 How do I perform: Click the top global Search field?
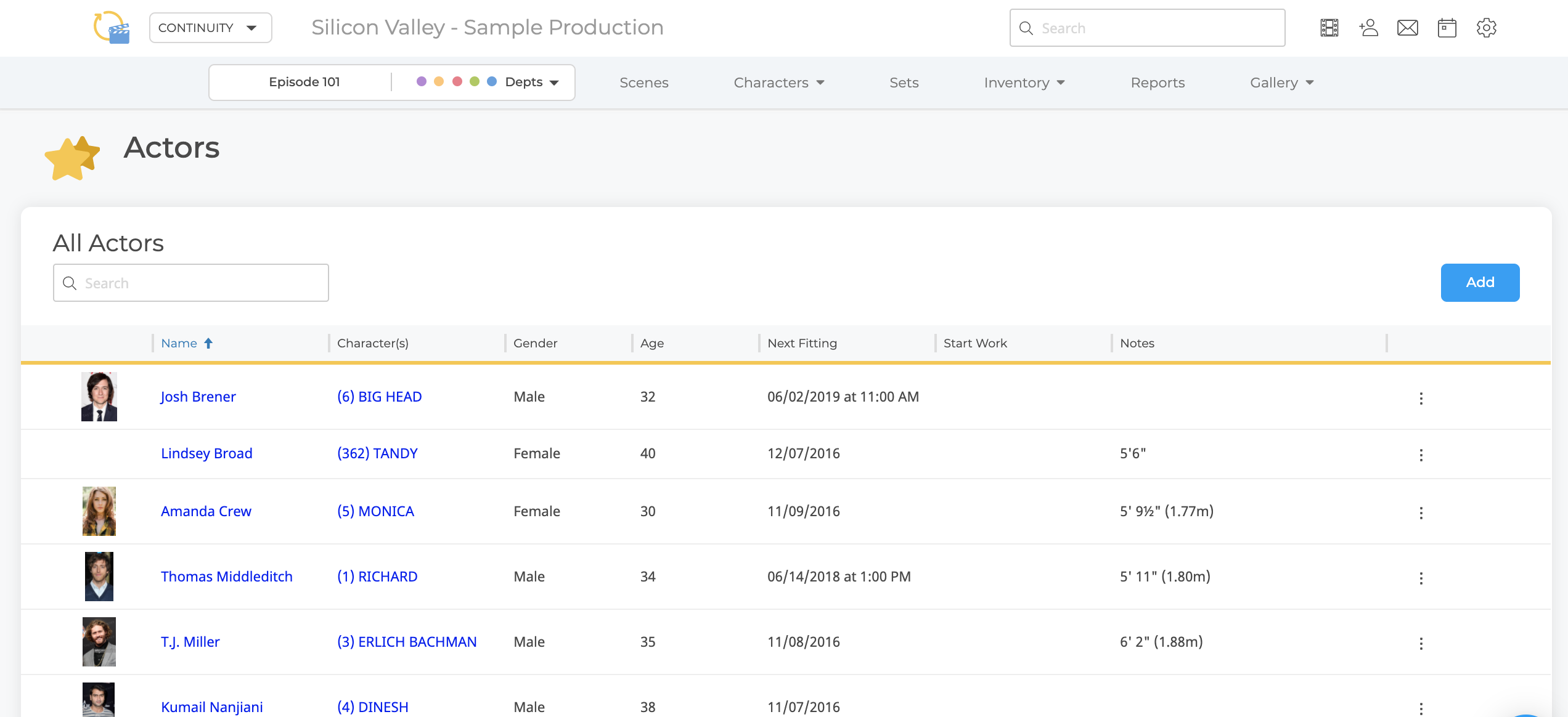coord(1147,28)
